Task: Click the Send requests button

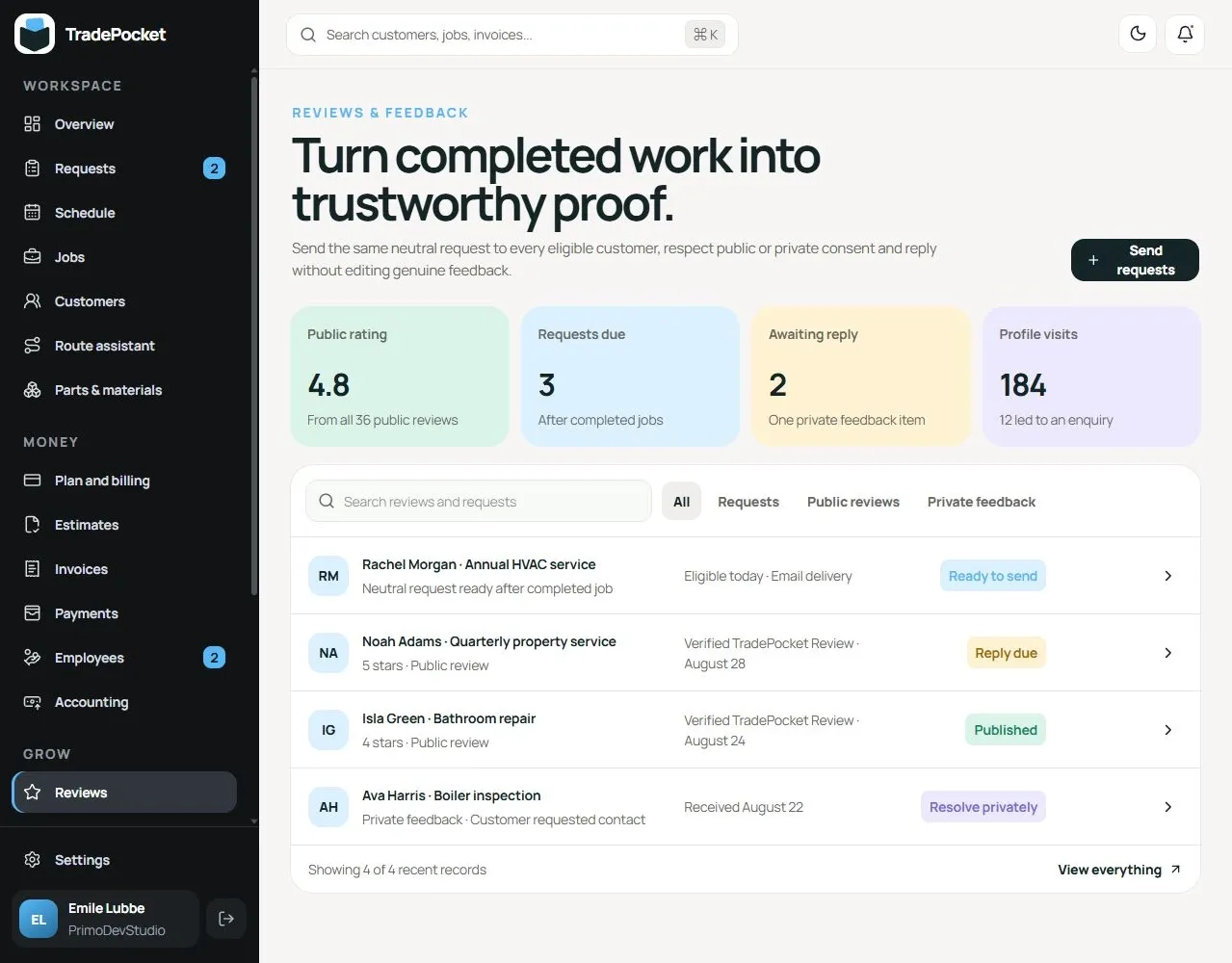Action: tap(1135, 260)
